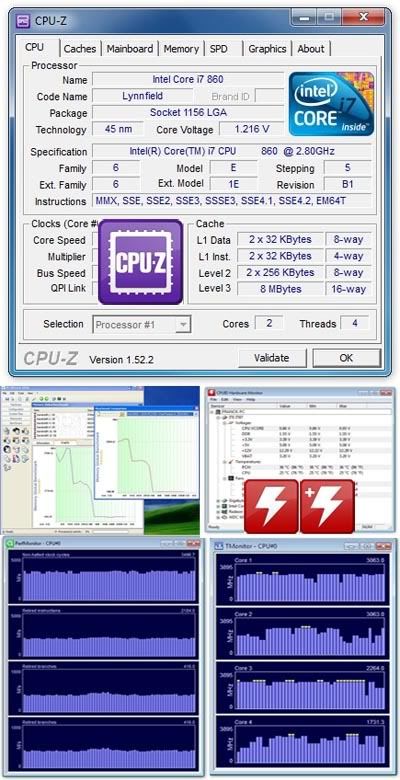Click the Instructions list field
Screen dimensions: 400x780
pos(232,201)
